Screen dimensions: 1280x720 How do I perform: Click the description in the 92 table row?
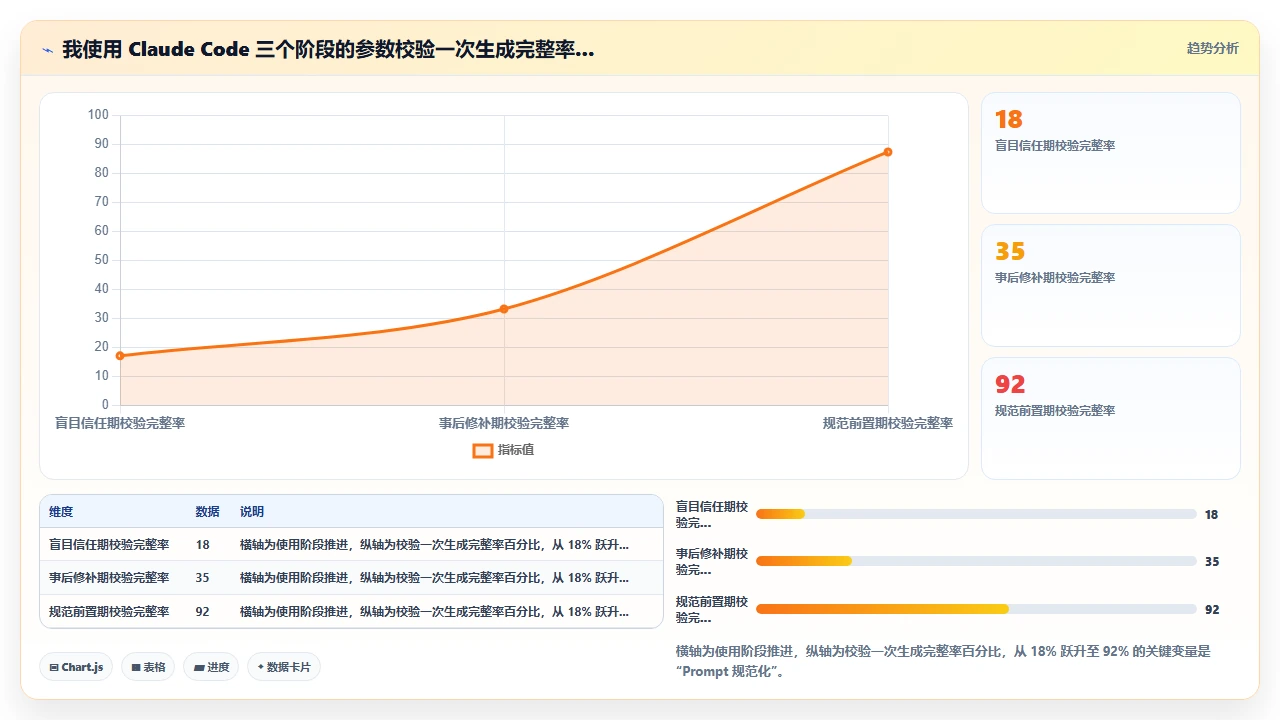point(434,611)
